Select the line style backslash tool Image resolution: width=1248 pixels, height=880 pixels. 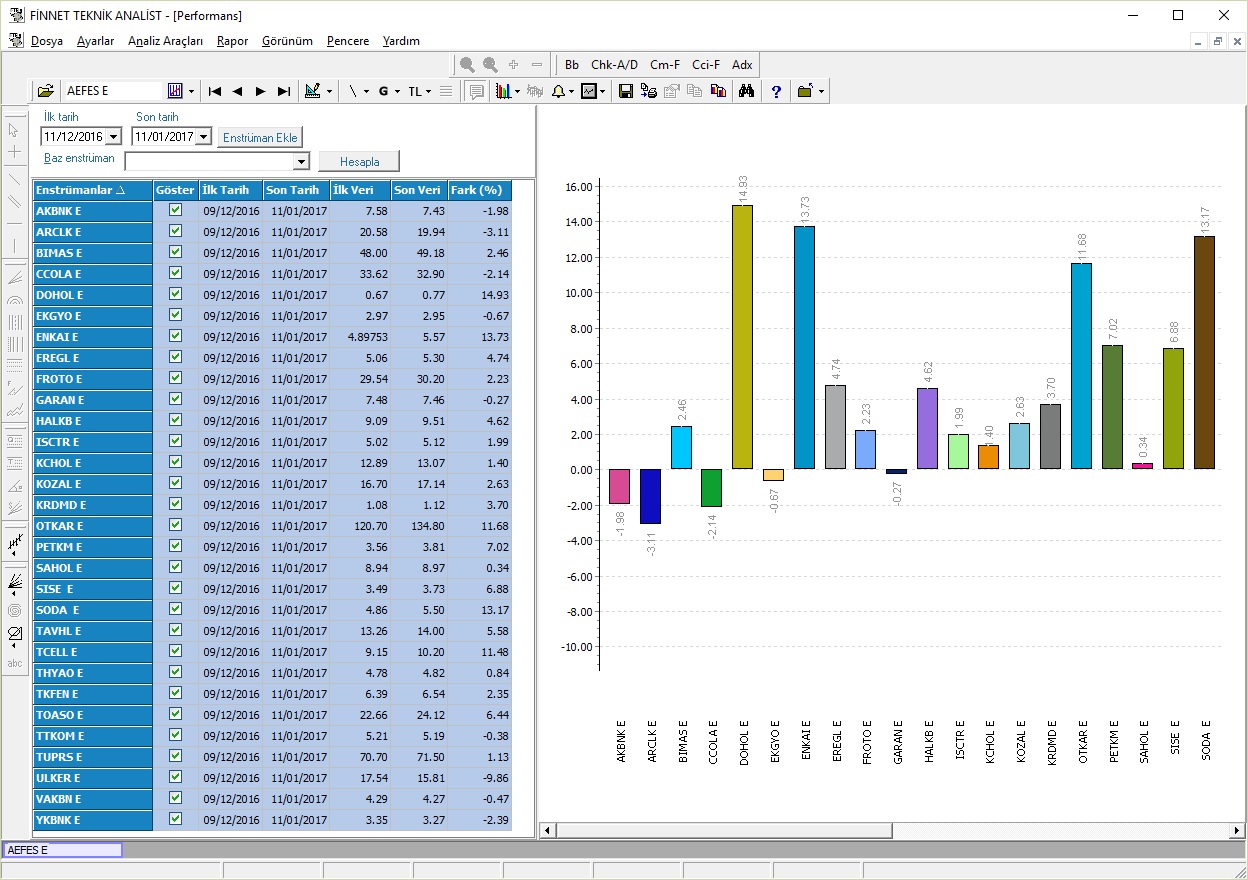(352, 91)
